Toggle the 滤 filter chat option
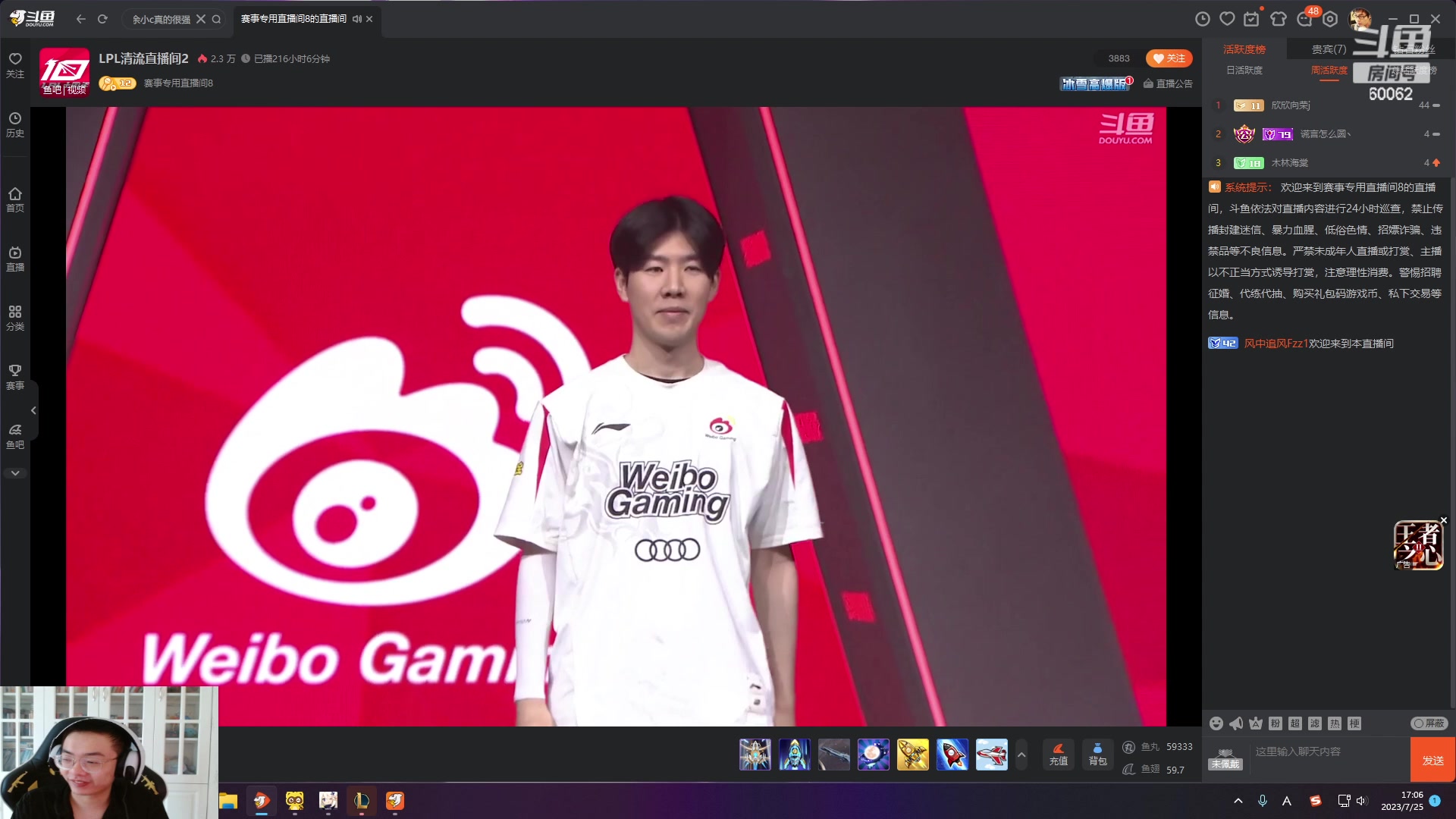The height and width of the screenshot is (819, 1456). 1315,723
